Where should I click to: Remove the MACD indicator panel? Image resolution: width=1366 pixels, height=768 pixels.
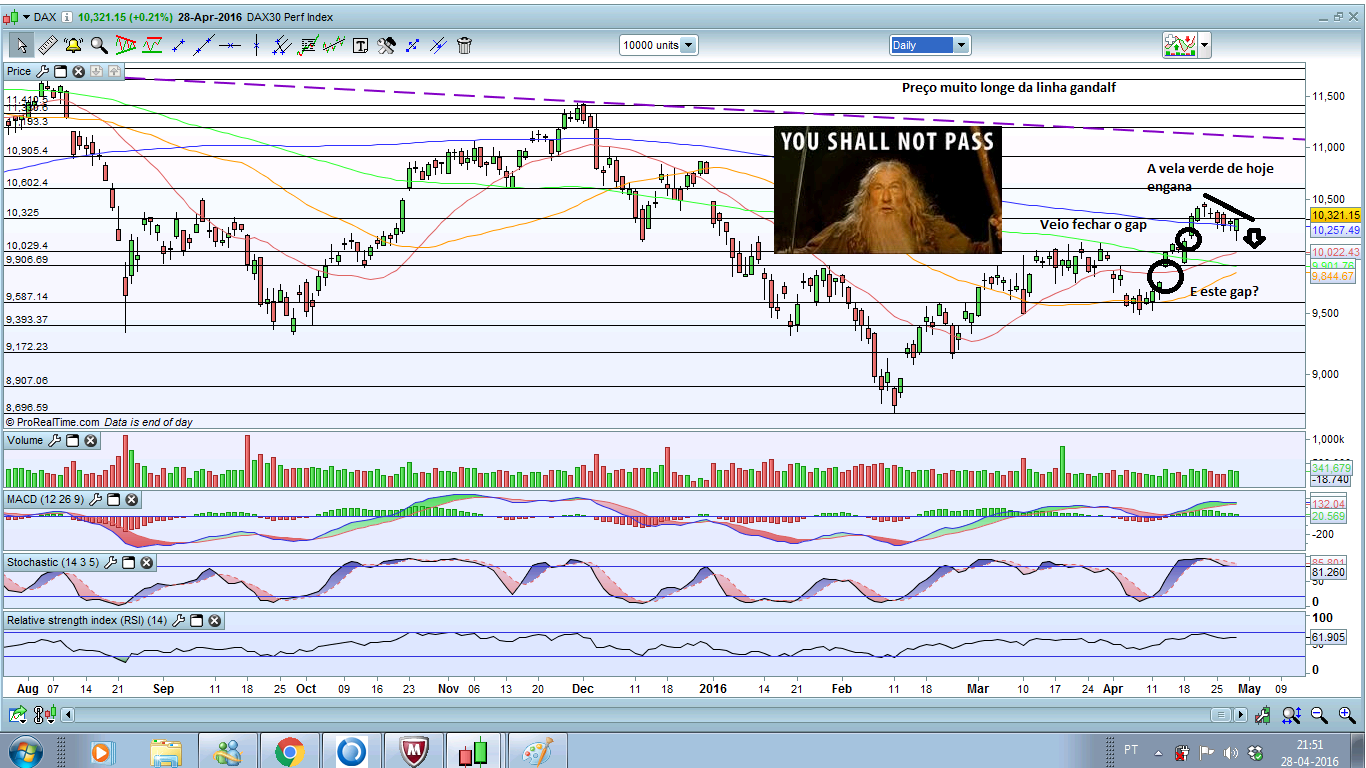coord(131,499)
